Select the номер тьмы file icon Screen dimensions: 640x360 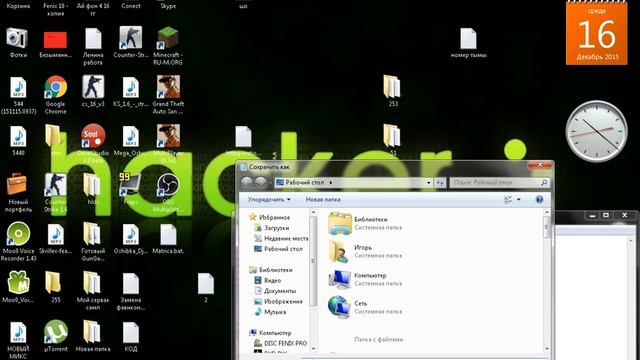click(468, 38)
